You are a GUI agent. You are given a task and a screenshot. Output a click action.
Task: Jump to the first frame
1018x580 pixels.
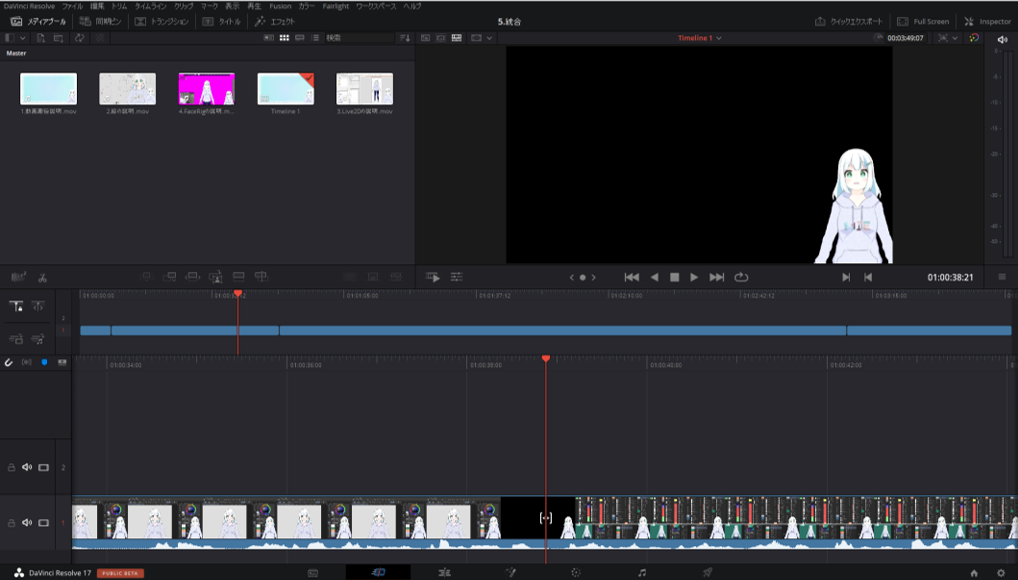(x=632, y=277)
